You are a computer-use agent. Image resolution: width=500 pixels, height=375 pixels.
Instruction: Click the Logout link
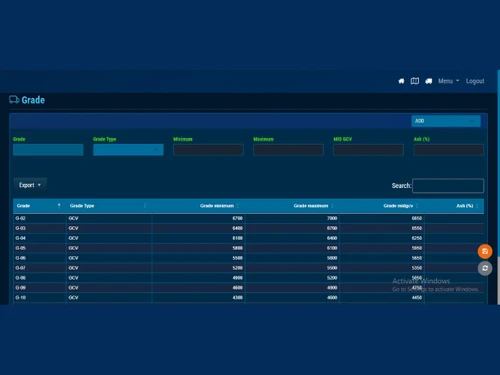(x=475, y=81)
